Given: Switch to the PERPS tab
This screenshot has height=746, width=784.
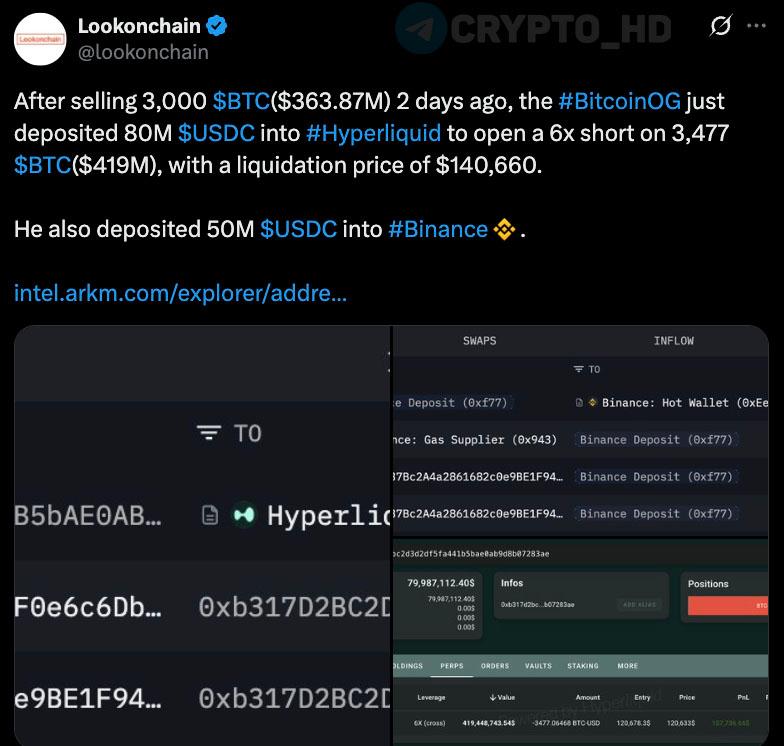Looking at the screenshot, I should coord(452,666).
